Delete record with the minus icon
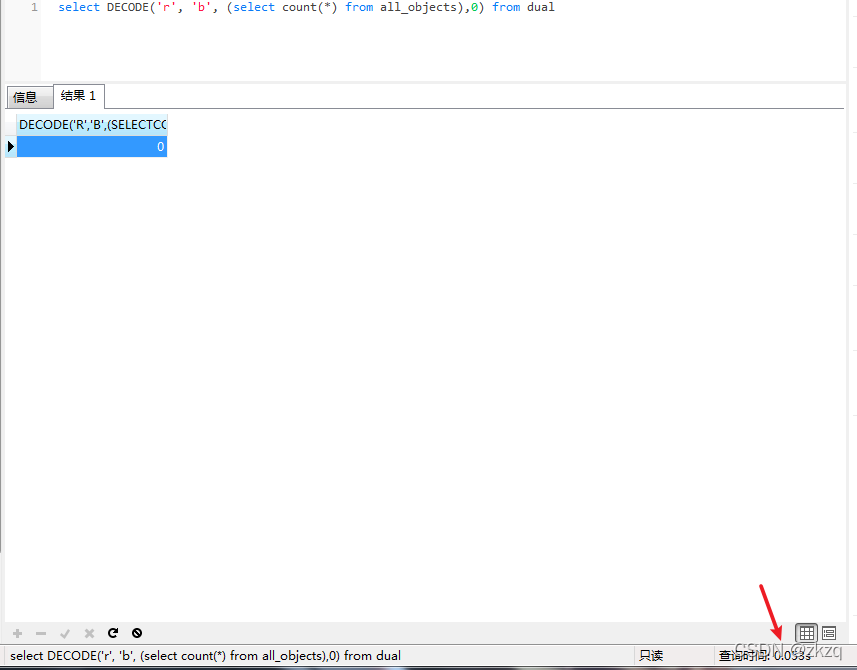 click(41, 633)
